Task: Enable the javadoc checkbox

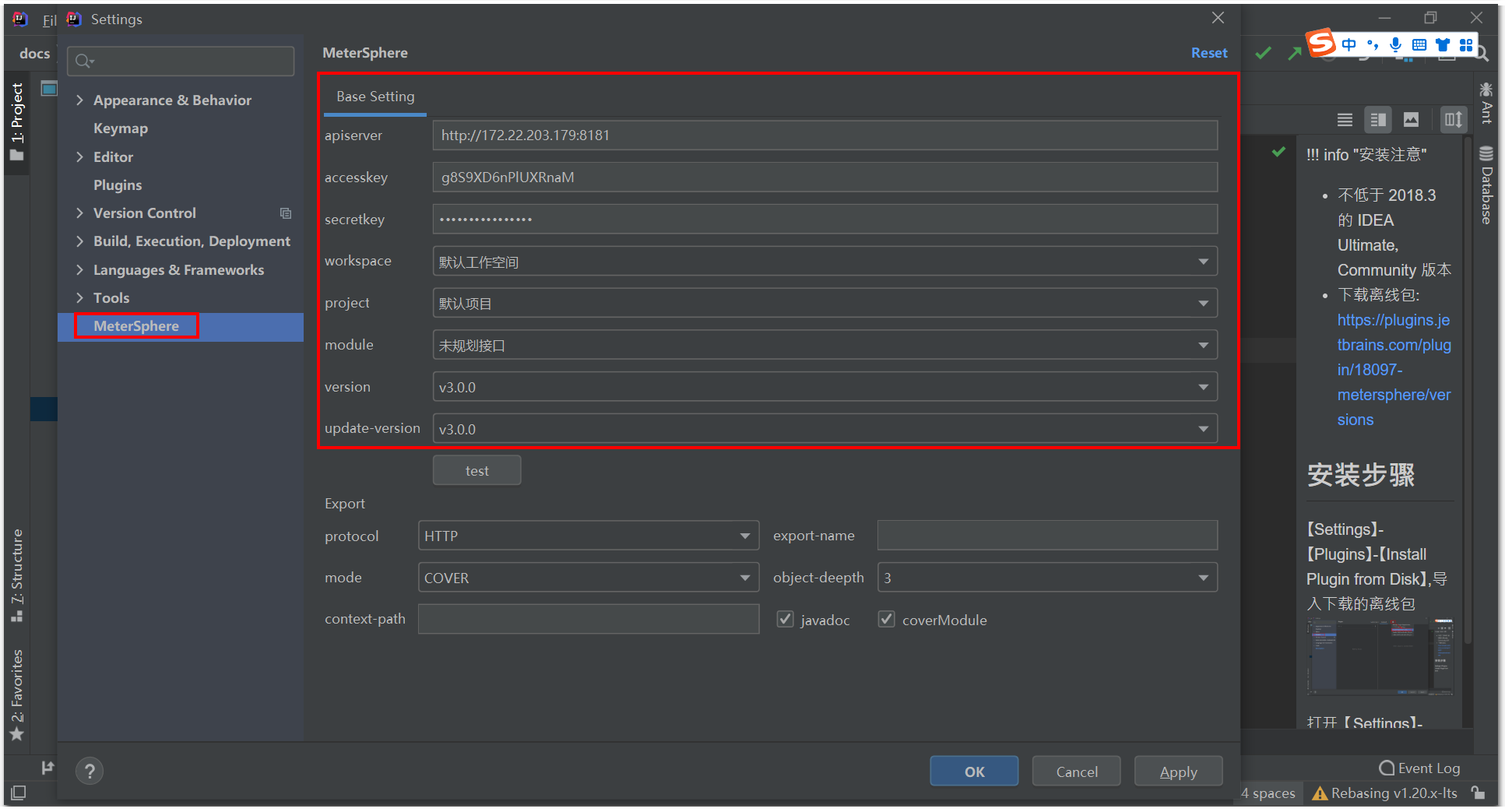Action: 785,619
